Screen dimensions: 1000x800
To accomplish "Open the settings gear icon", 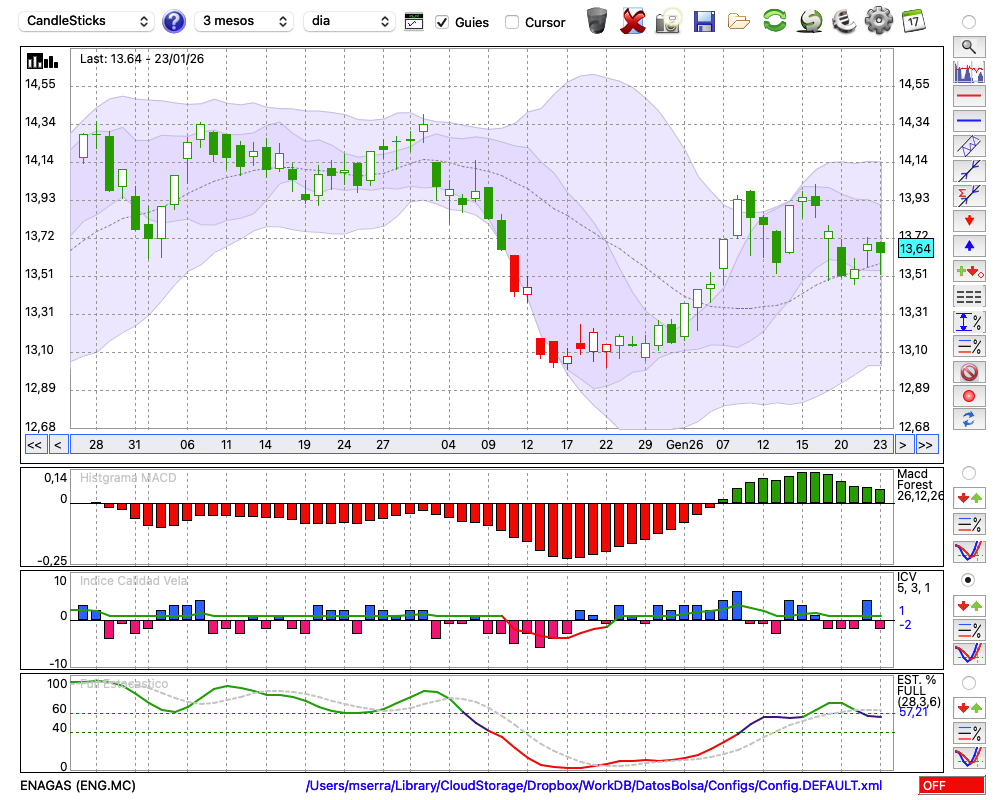I will tap(878, 21).
